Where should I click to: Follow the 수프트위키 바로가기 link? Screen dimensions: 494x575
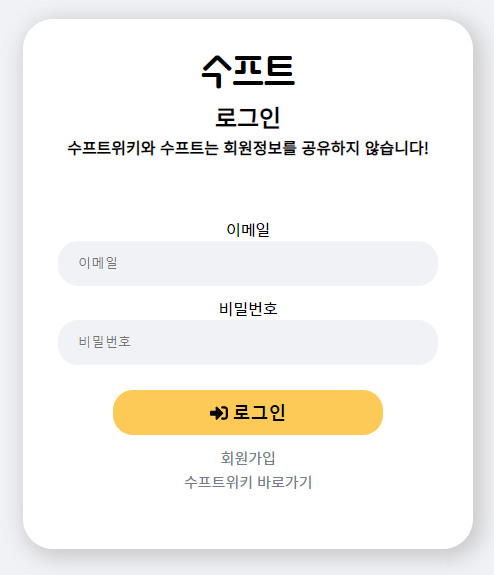248,482
